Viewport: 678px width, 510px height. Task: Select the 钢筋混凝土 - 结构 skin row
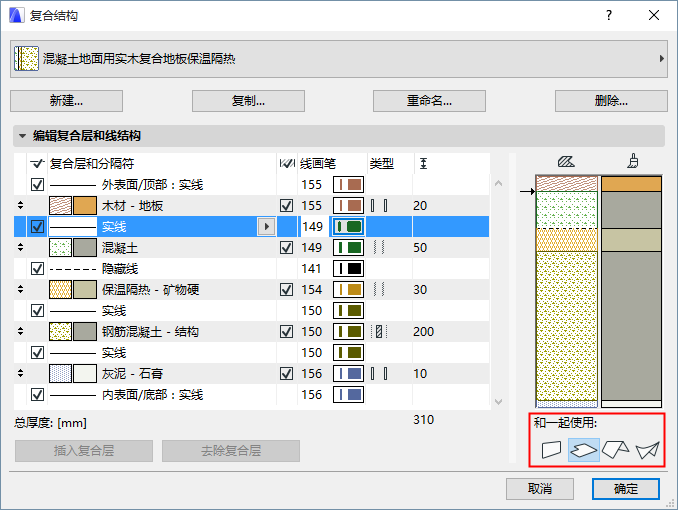pyautogui.click(x=252, y=331)
